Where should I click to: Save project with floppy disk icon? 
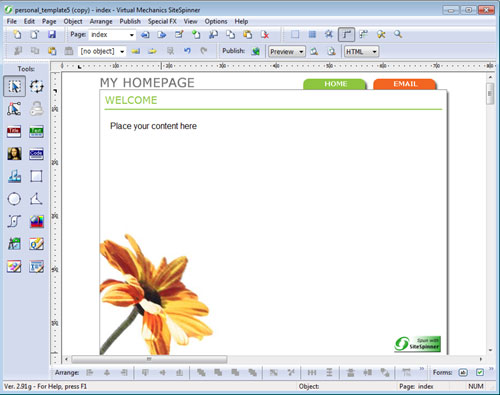tap(52, 34)
